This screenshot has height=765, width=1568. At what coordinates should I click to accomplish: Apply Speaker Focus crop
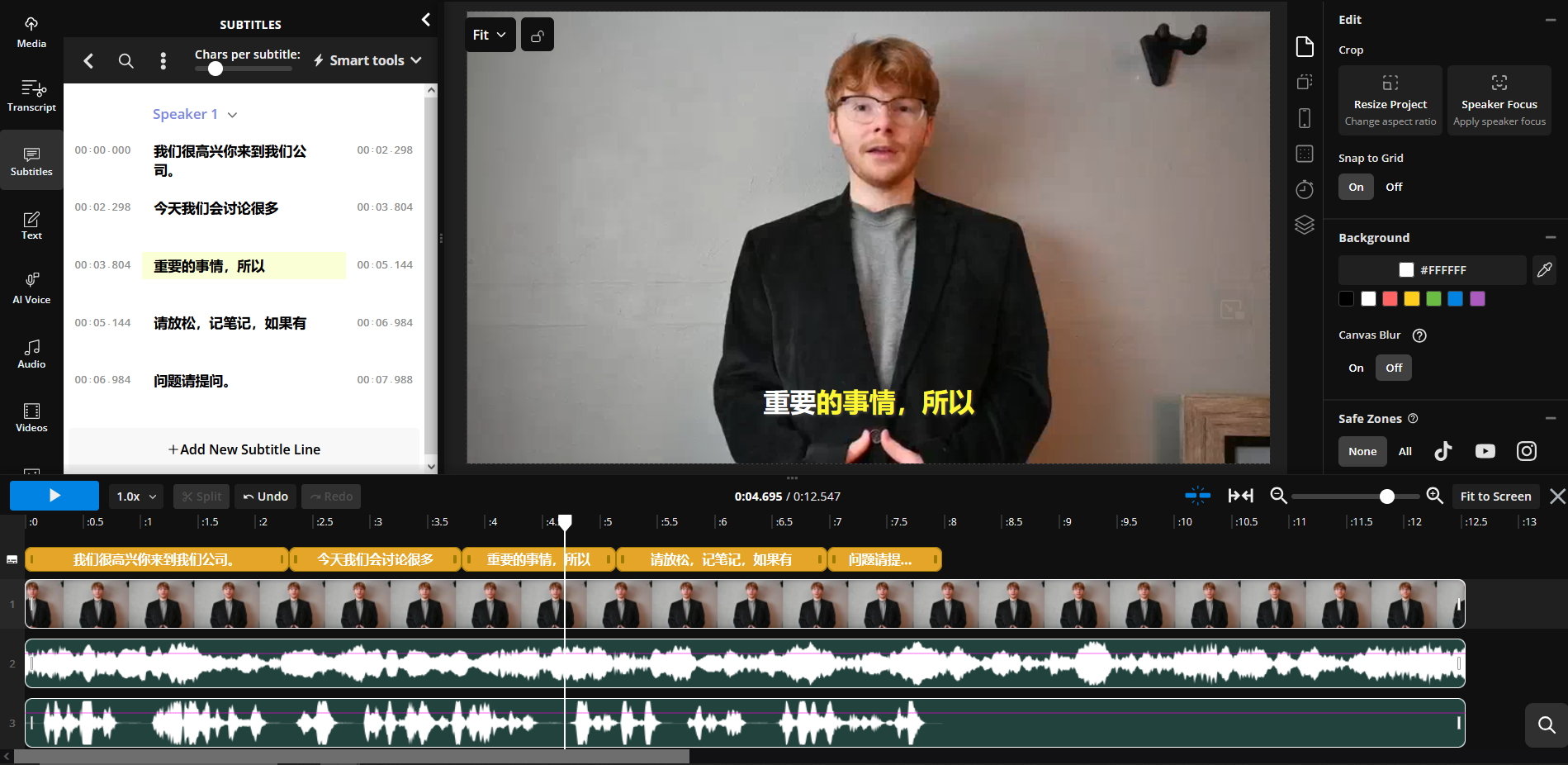(1499, 100)
